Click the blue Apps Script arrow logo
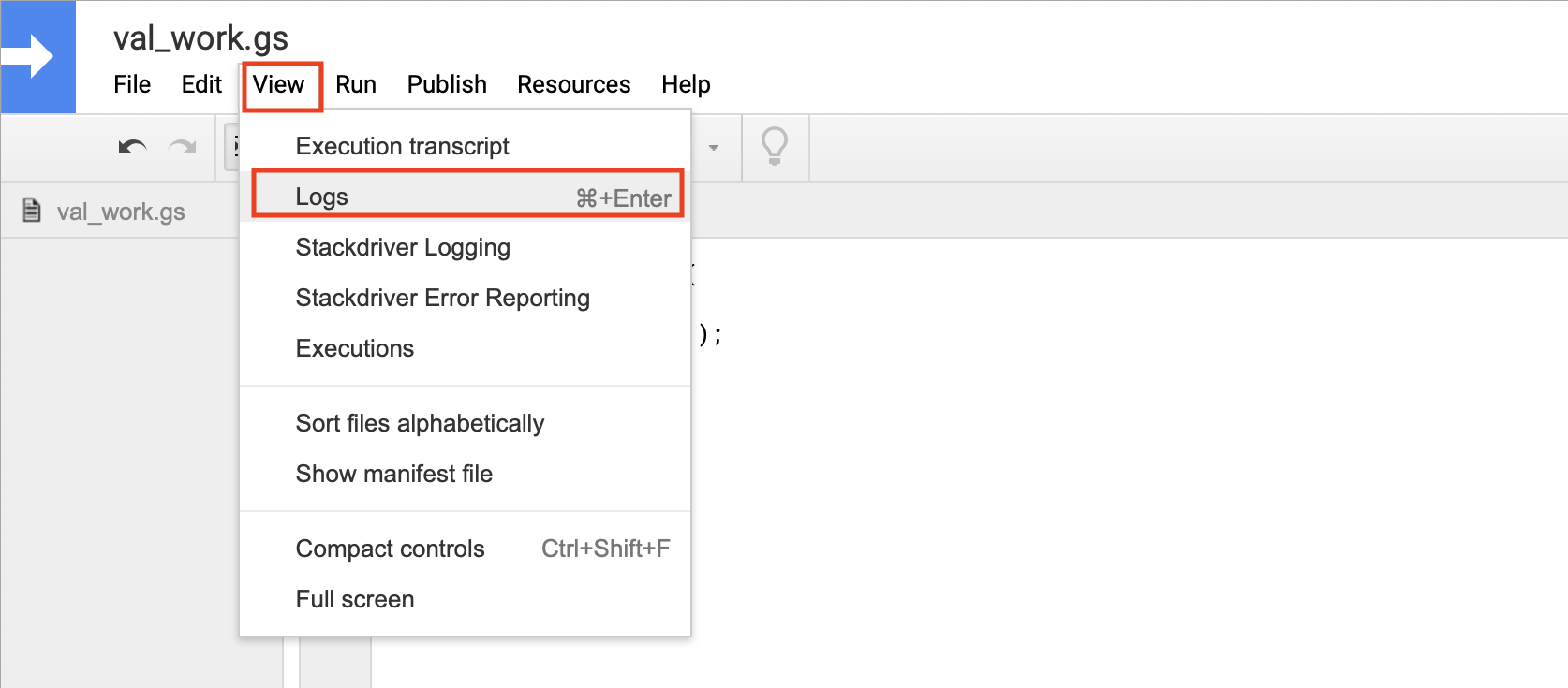 point(37,57)
